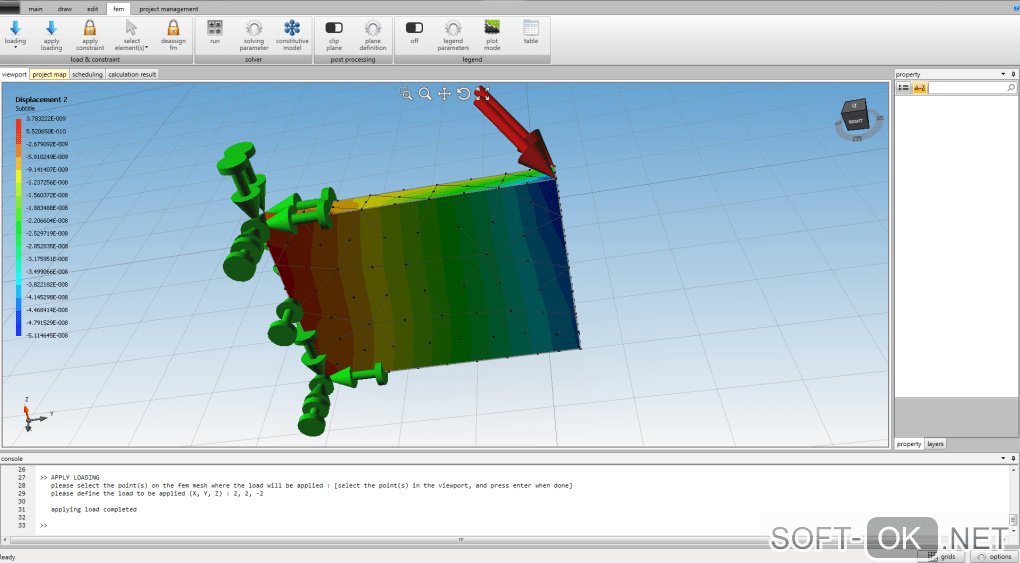Switch to the main ribbon tab
The height and width of the screenshot is (563, 1020).
coord(36,9)
